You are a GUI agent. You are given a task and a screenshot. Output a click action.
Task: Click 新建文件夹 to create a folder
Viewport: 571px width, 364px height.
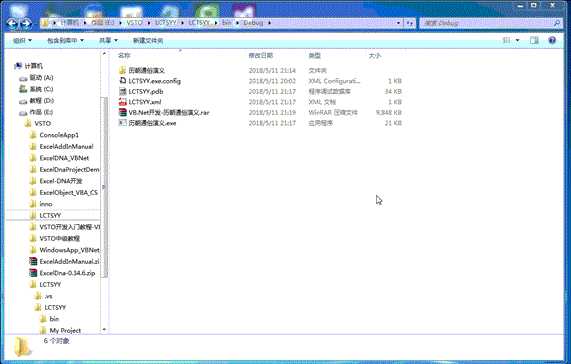click(148, 40)
